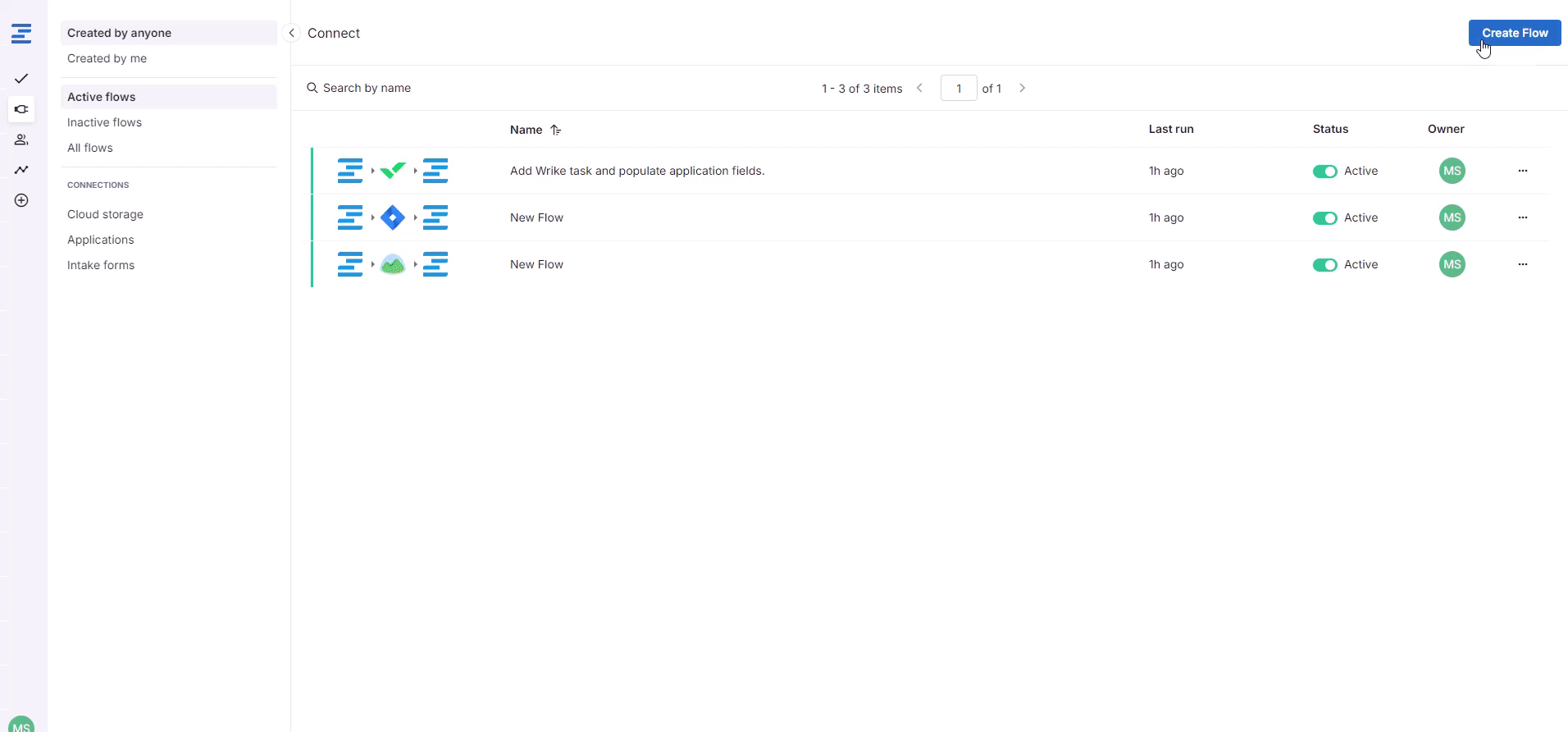
Task: Select the Inactive flows filter
Action: 104,122
